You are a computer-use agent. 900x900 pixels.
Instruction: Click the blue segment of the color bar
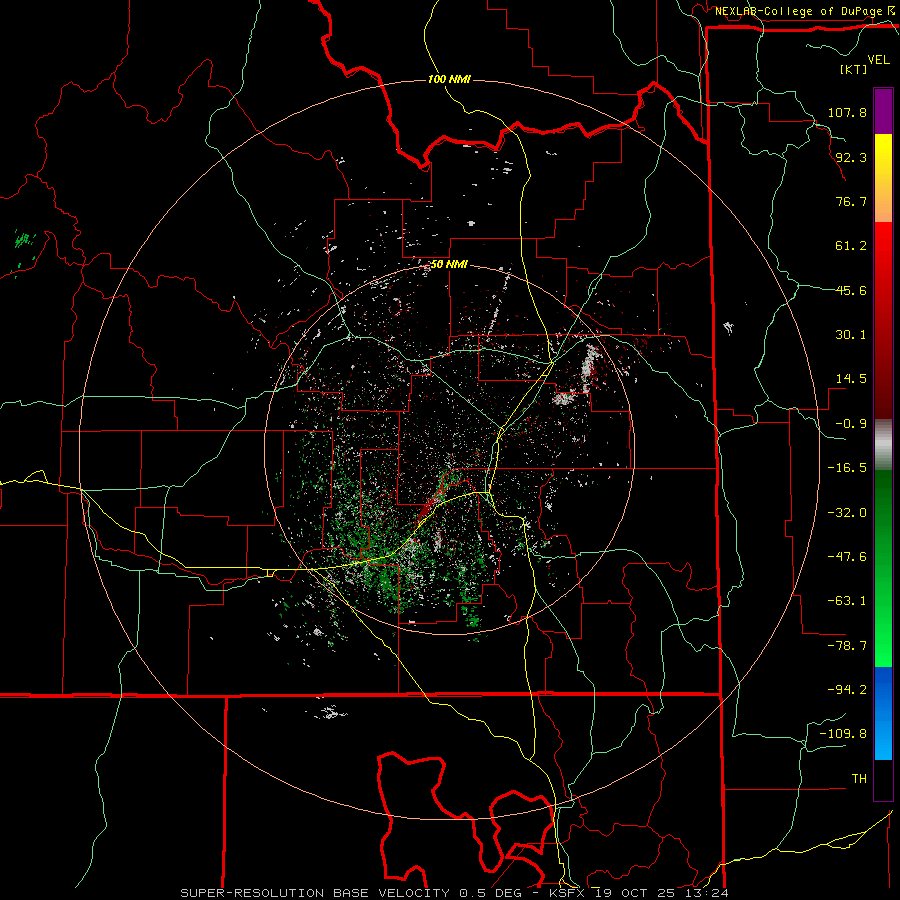click(883, 713)
